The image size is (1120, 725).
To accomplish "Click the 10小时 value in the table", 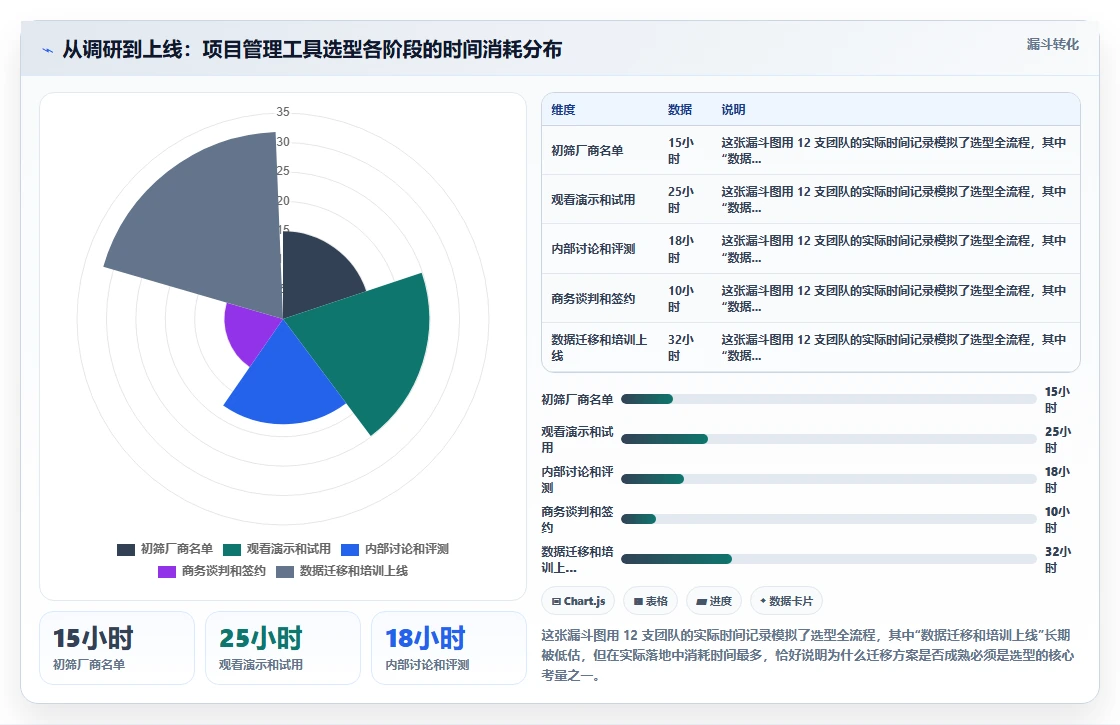I will click(x=681, y=299).
